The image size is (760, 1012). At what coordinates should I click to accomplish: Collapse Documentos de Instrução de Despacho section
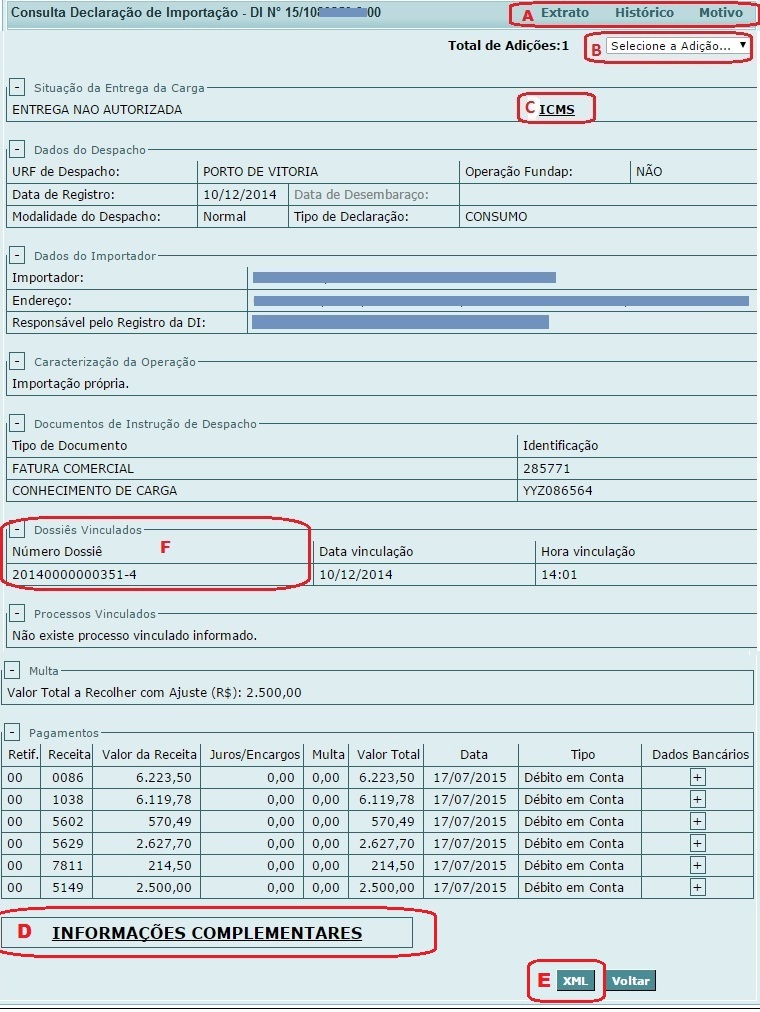18,423
